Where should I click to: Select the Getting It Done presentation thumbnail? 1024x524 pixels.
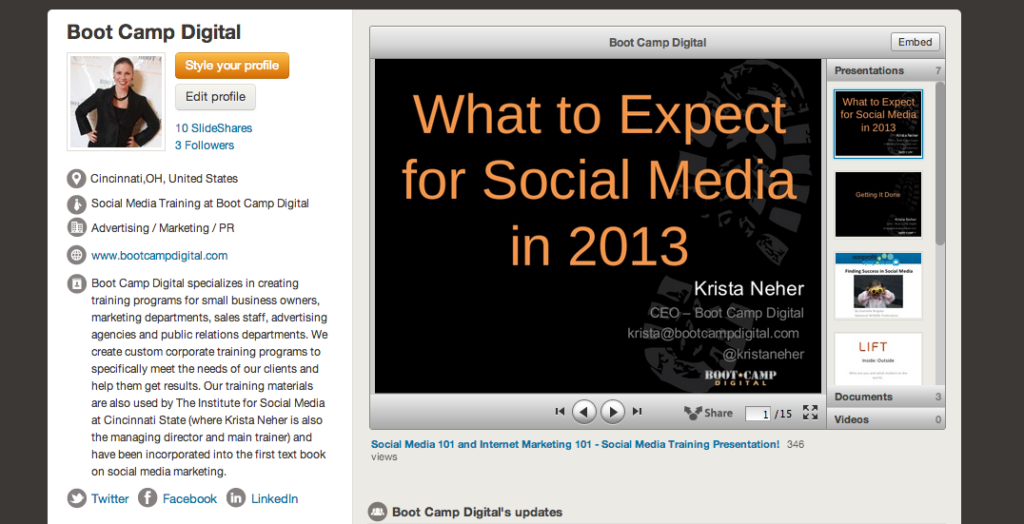tap(878, 204)
